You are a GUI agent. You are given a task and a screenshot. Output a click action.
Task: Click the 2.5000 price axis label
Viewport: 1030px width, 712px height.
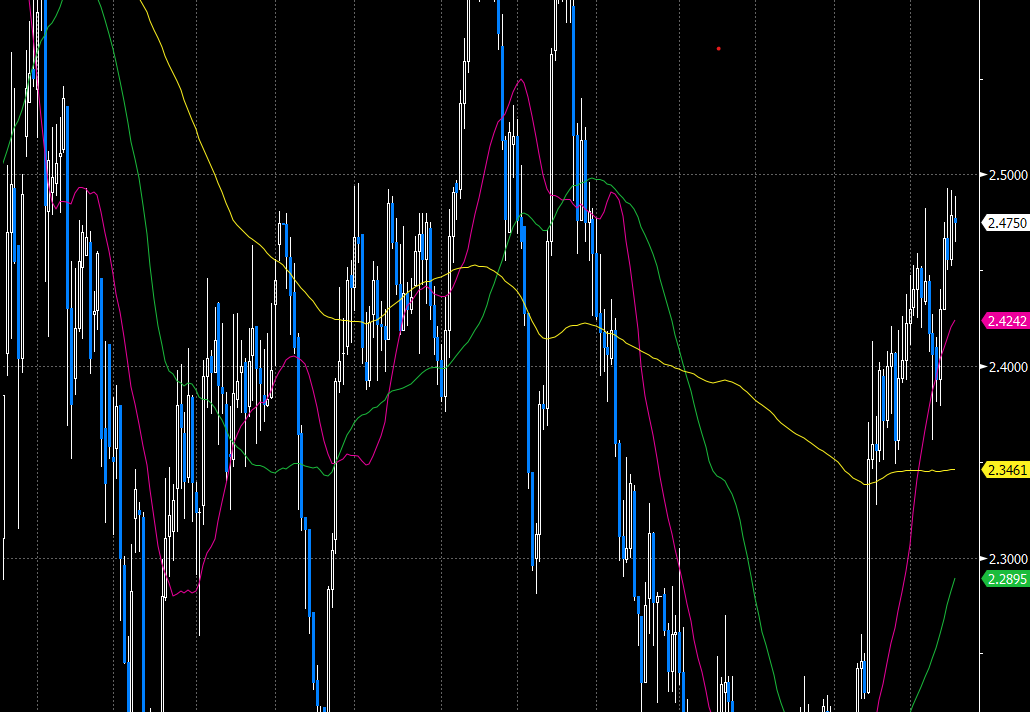pos(1008,175)
